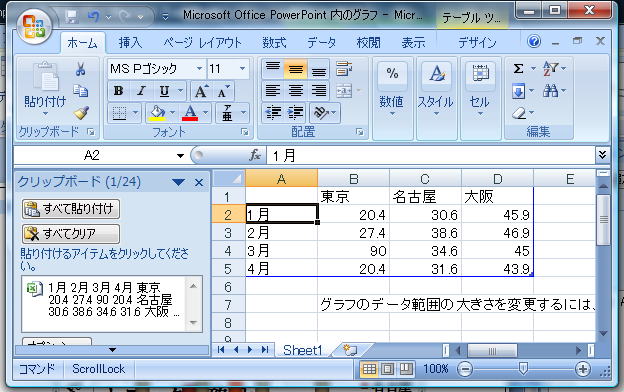
Task: Select the Format Painter brush icon
Action: click(x=81, y=113)
